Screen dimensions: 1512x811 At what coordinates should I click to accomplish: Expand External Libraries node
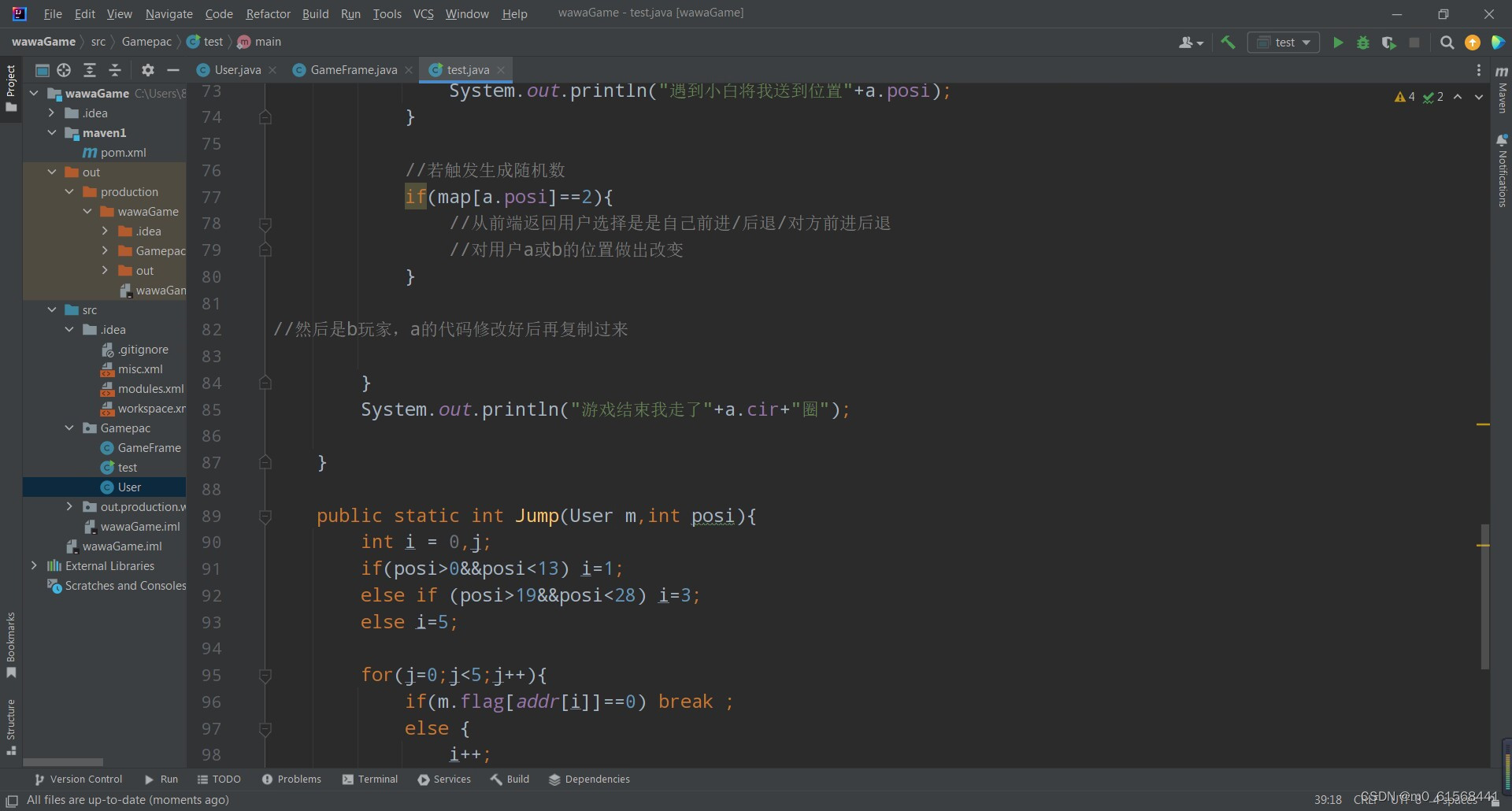[34, 565]
